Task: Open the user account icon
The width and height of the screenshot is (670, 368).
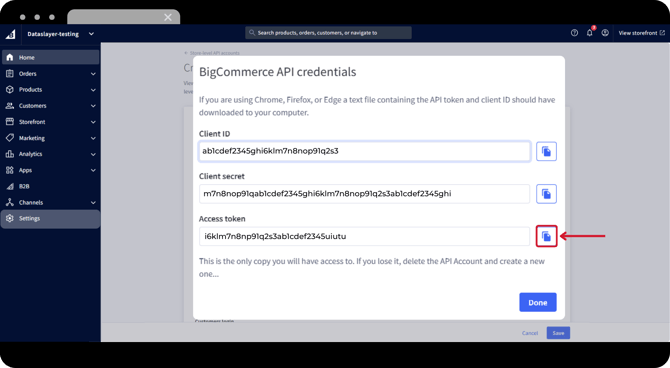Action: 605,33
